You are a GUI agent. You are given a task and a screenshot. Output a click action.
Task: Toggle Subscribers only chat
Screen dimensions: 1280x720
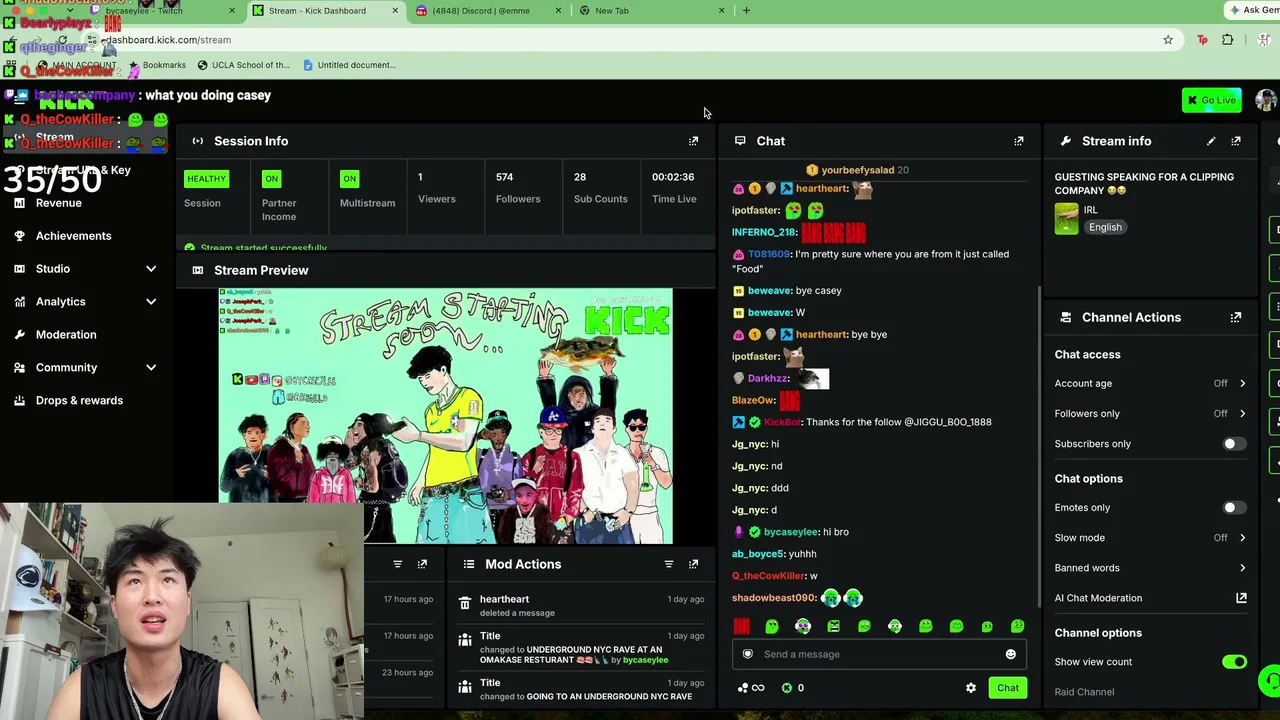[1235, 444]
